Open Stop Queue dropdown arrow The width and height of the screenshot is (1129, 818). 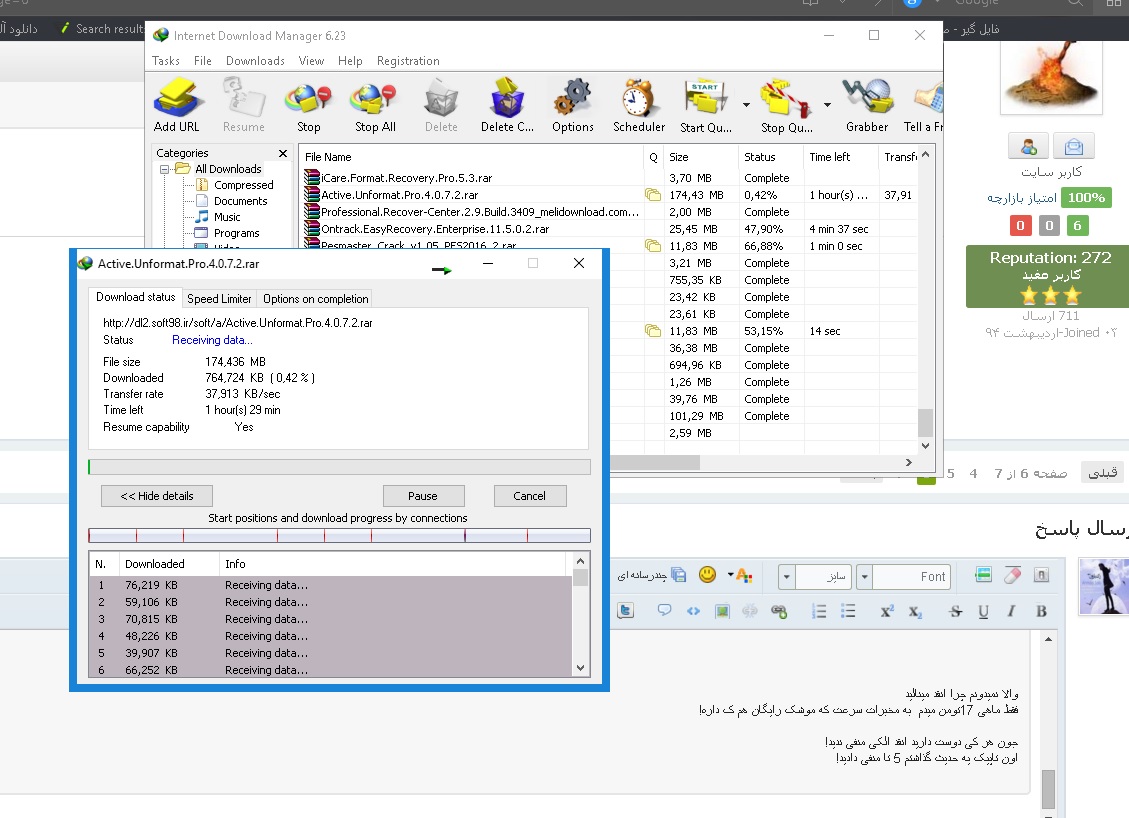point(827,105)
